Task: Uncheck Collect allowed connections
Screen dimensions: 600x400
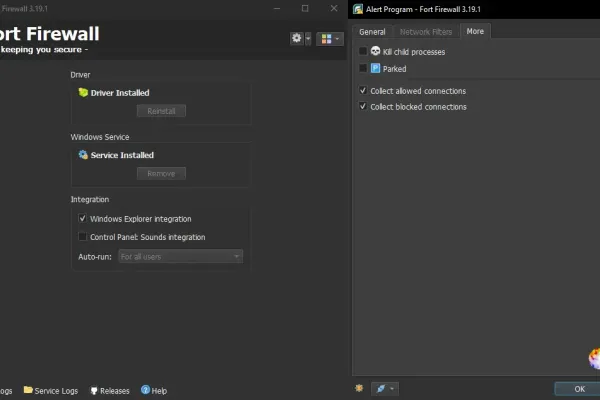Action: tap(363, 90)
